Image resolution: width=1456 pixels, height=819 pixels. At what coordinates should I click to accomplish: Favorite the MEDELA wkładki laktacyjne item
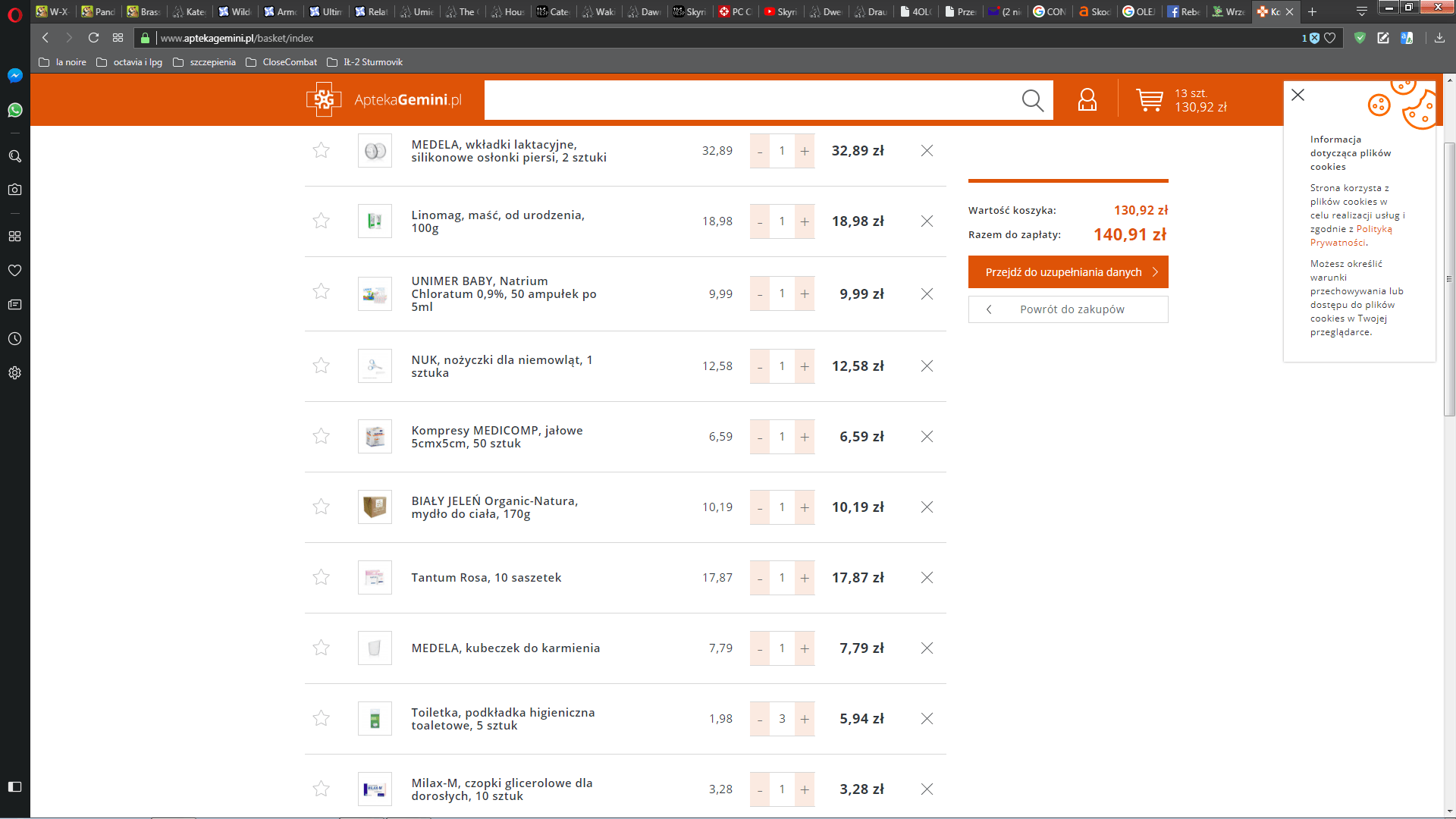pyautogui.click(x=322, y=150)
